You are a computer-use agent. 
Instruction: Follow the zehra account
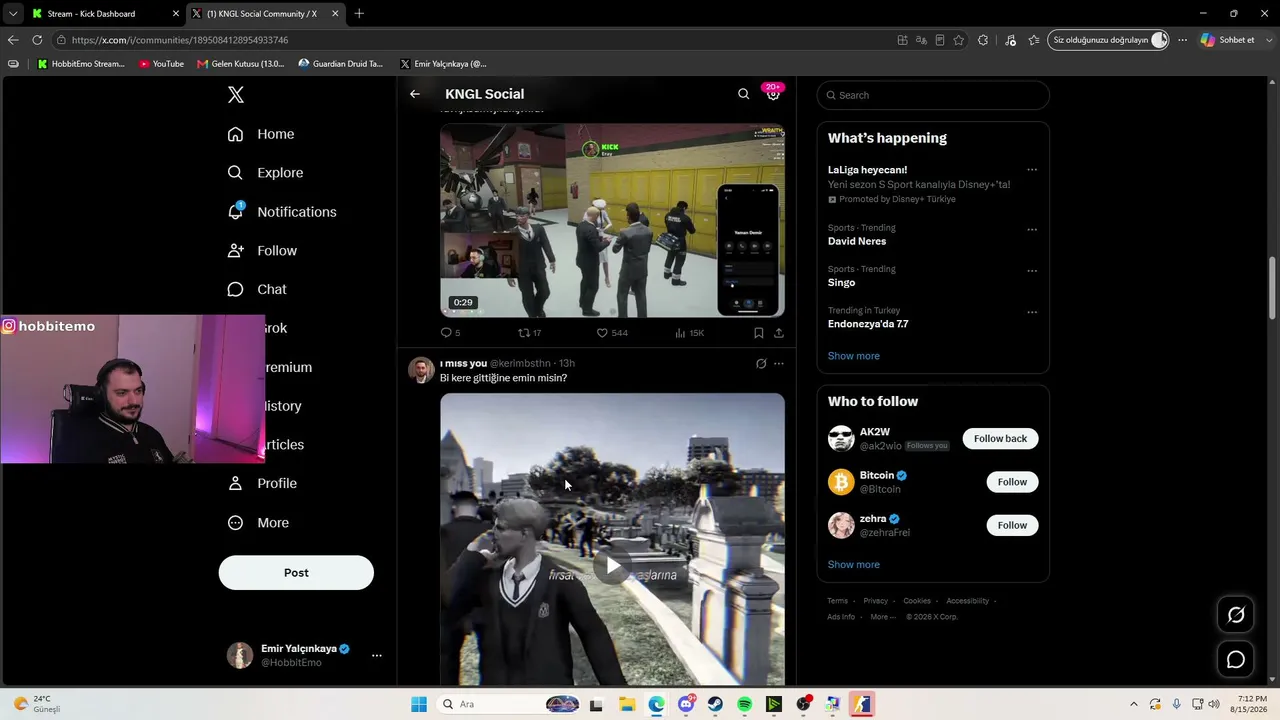1012,525
